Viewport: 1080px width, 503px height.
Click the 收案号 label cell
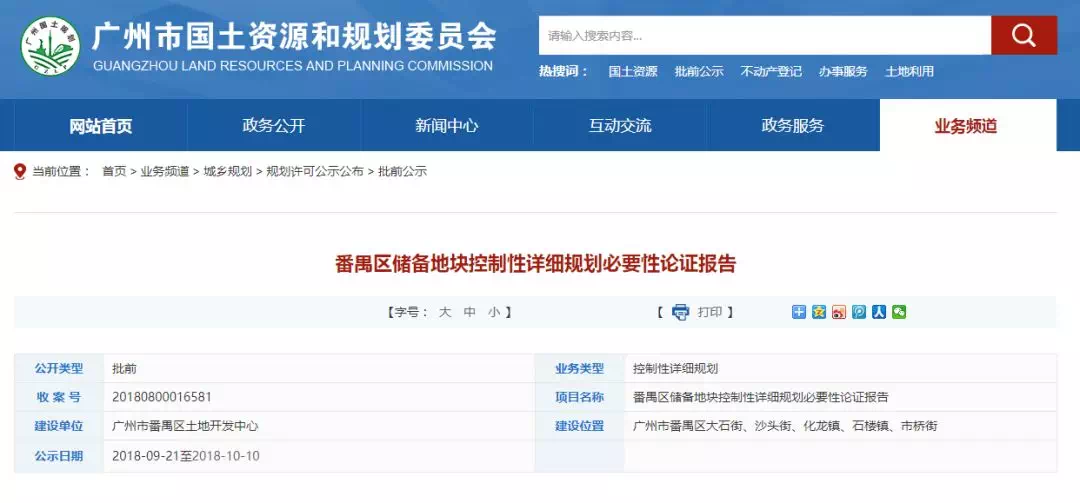tap(59, 397)
